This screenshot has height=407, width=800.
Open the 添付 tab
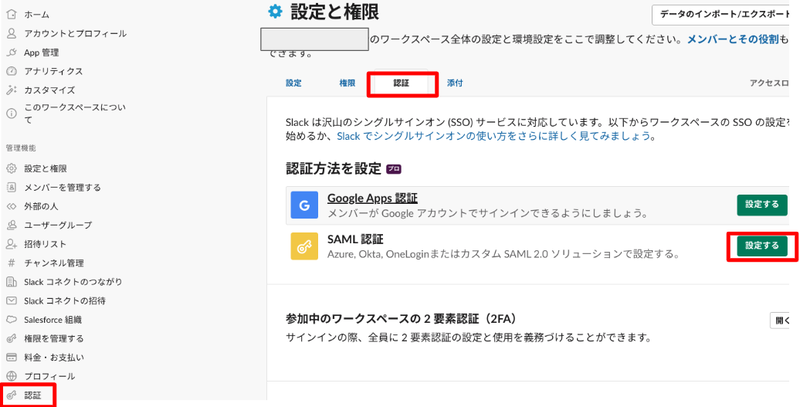(x=455, y=83)
